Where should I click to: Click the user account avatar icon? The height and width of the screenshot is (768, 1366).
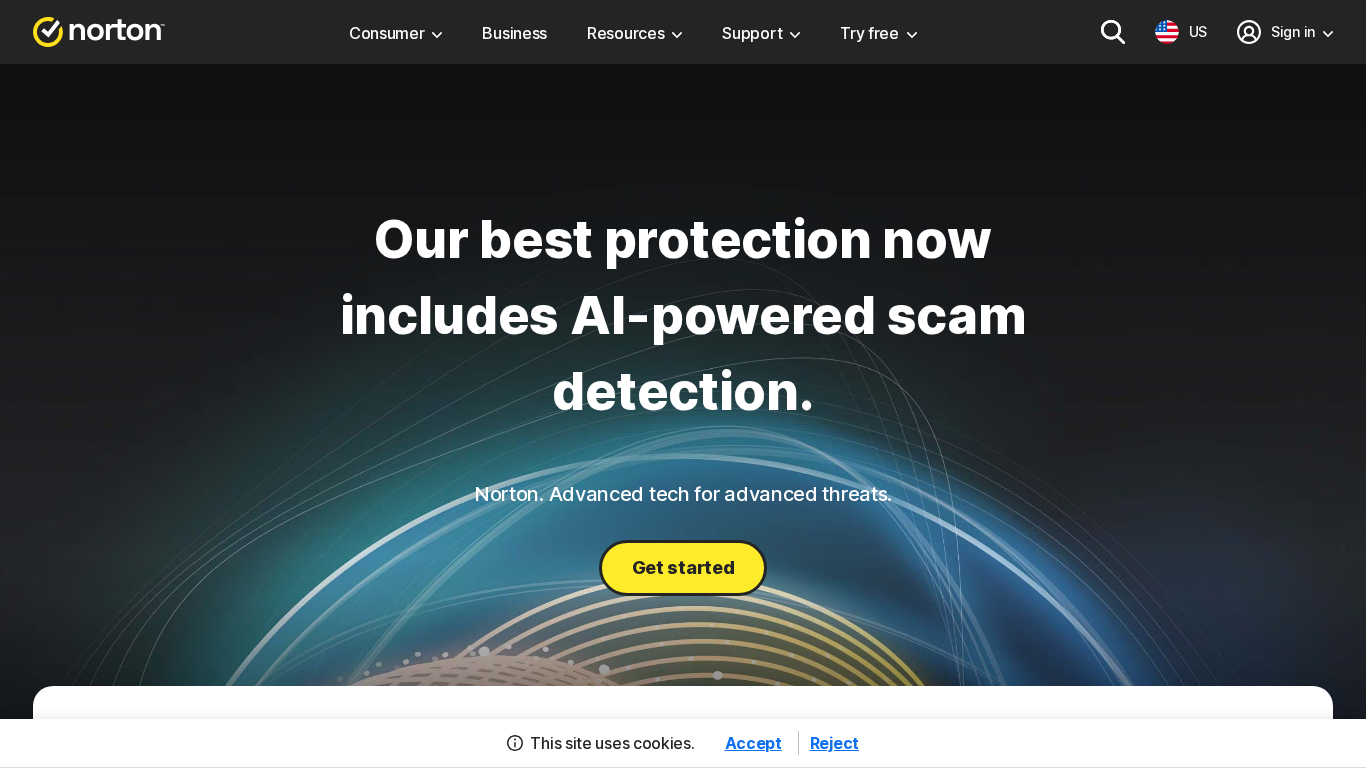(x=1249, y=32)
